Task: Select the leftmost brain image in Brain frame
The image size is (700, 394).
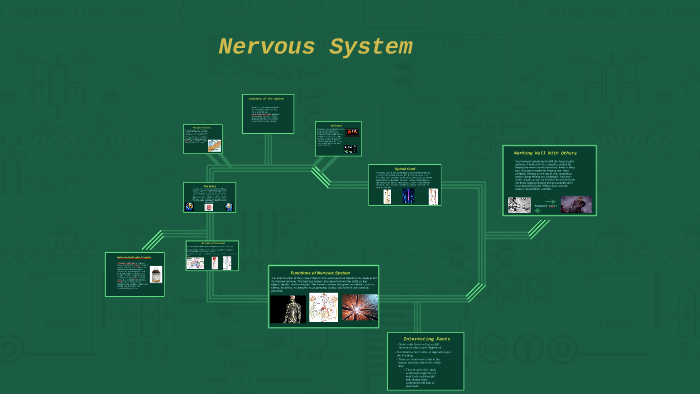Action: 189,207
